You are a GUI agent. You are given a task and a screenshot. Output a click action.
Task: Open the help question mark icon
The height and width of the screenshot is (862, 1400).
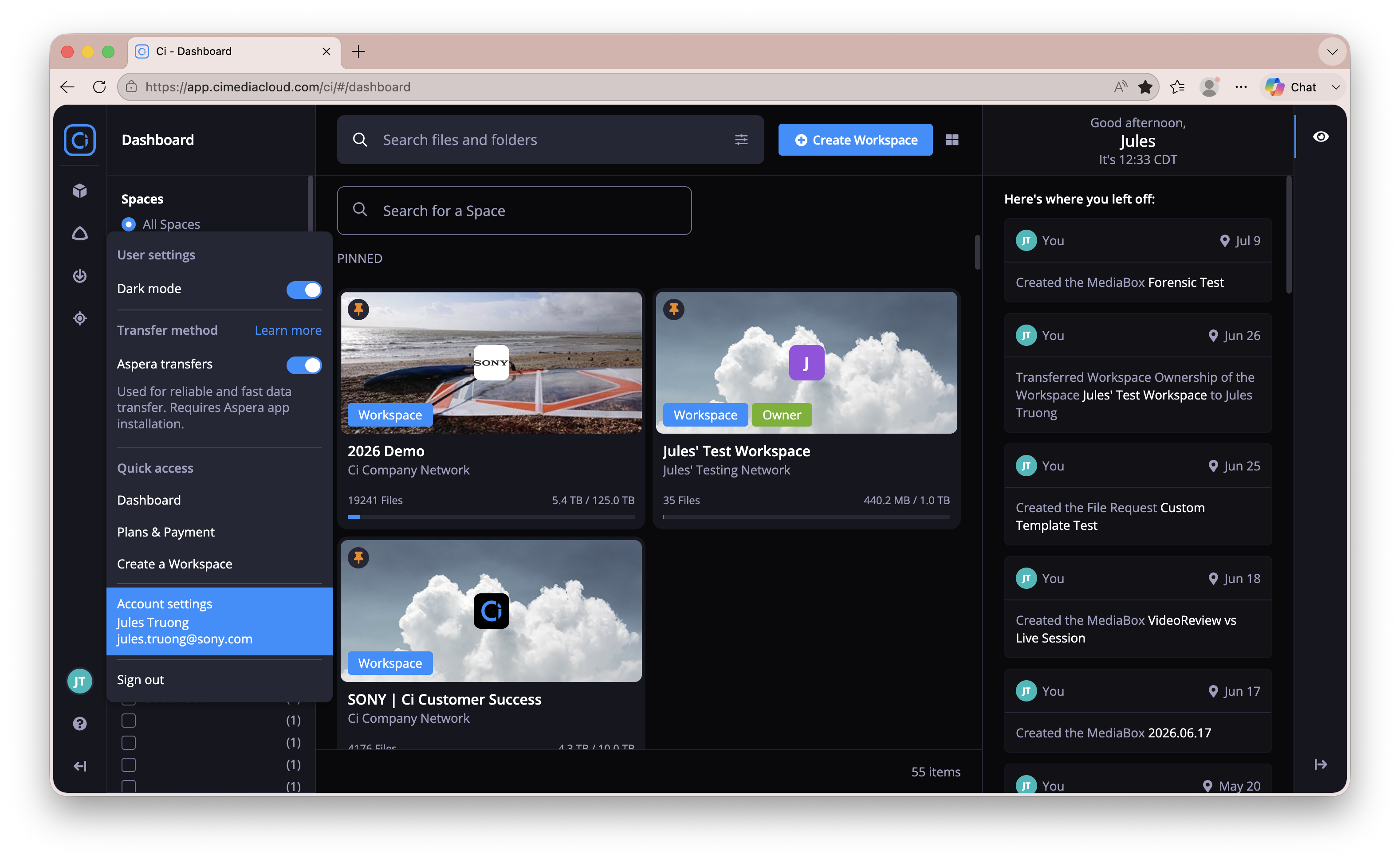80,724
